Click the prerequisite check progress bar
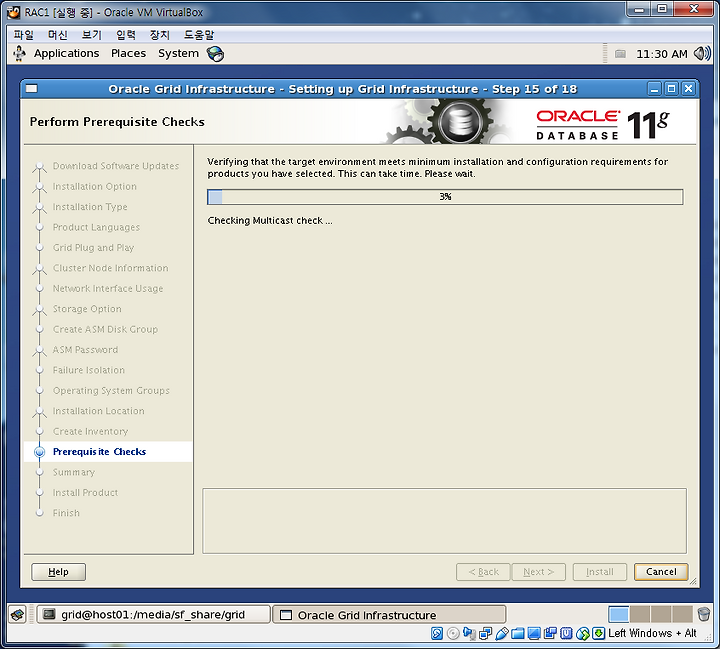 [x=445, y=197]
